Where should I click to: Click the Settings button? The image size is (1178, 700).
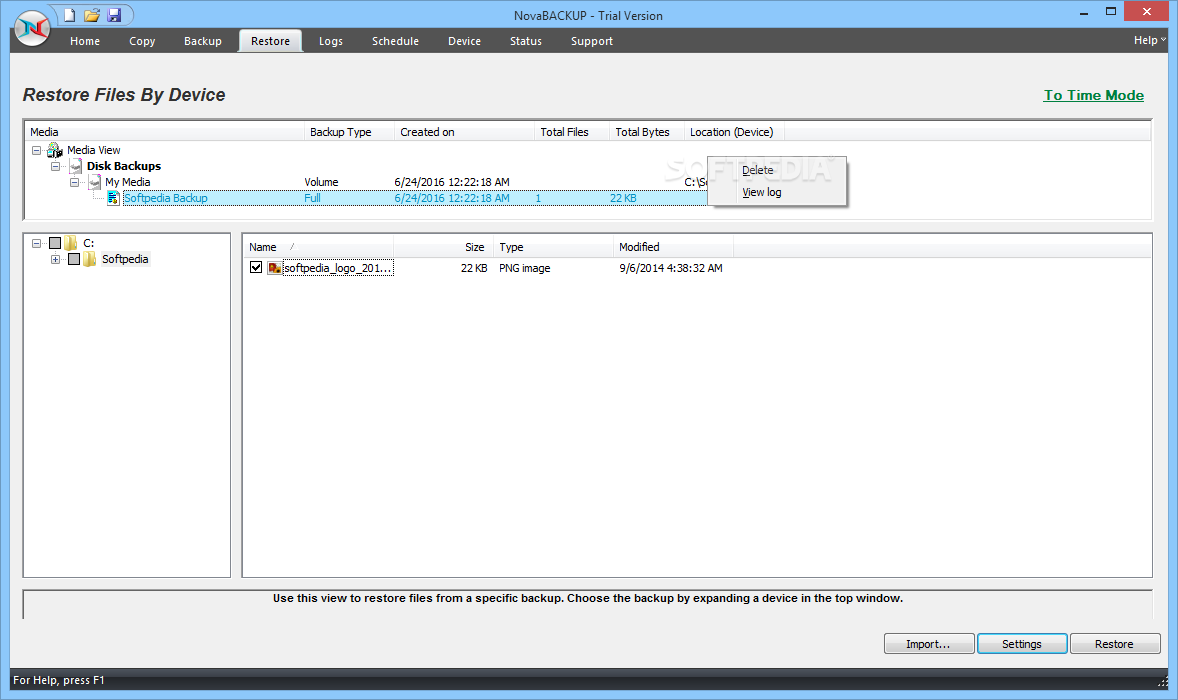[1022, 644]
